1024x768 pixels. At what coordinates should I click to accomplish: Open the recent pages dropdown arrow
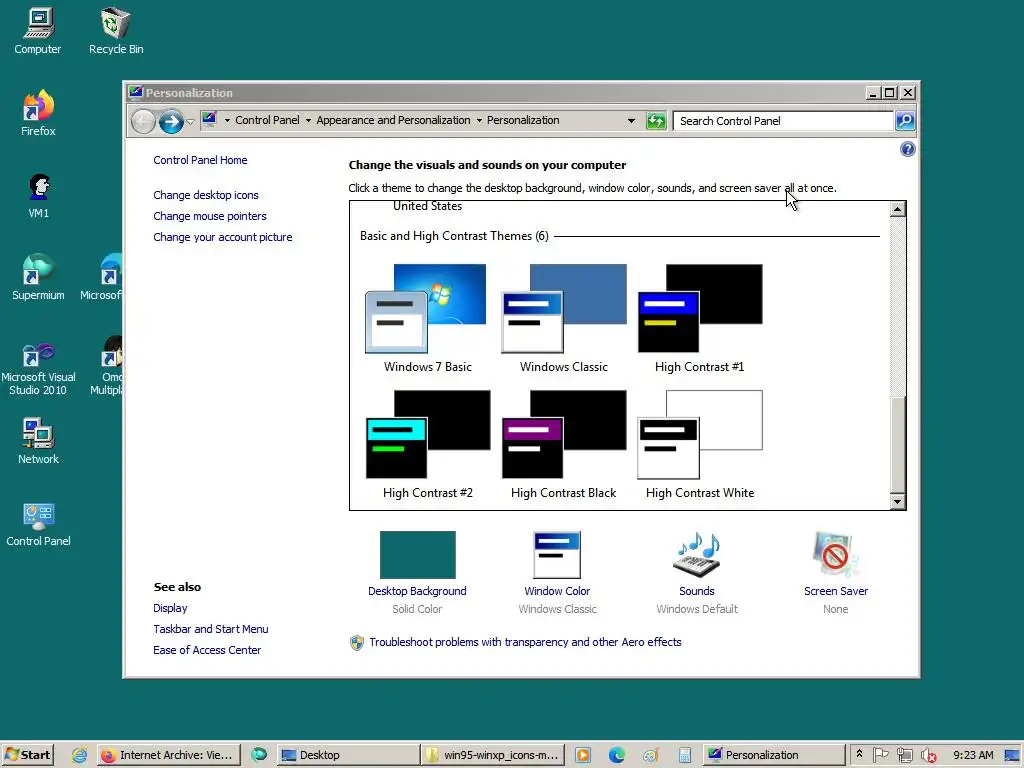(x=190, y=121)
